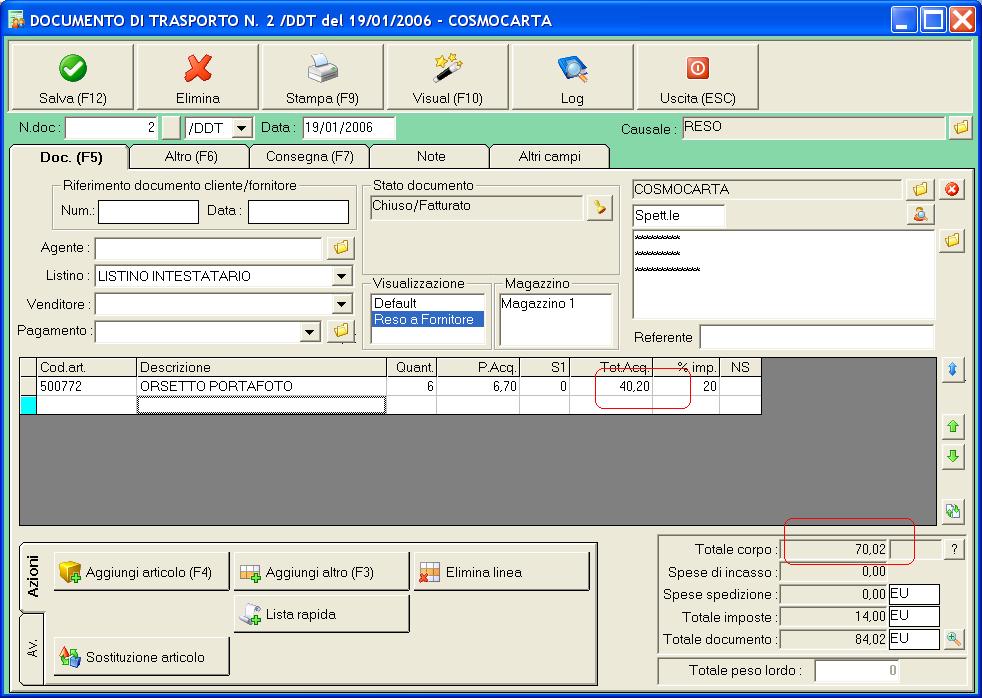Select Magazzino 1 in warehouse list
The height and width of the screenshot is (698, 982).
coord(556,304)
